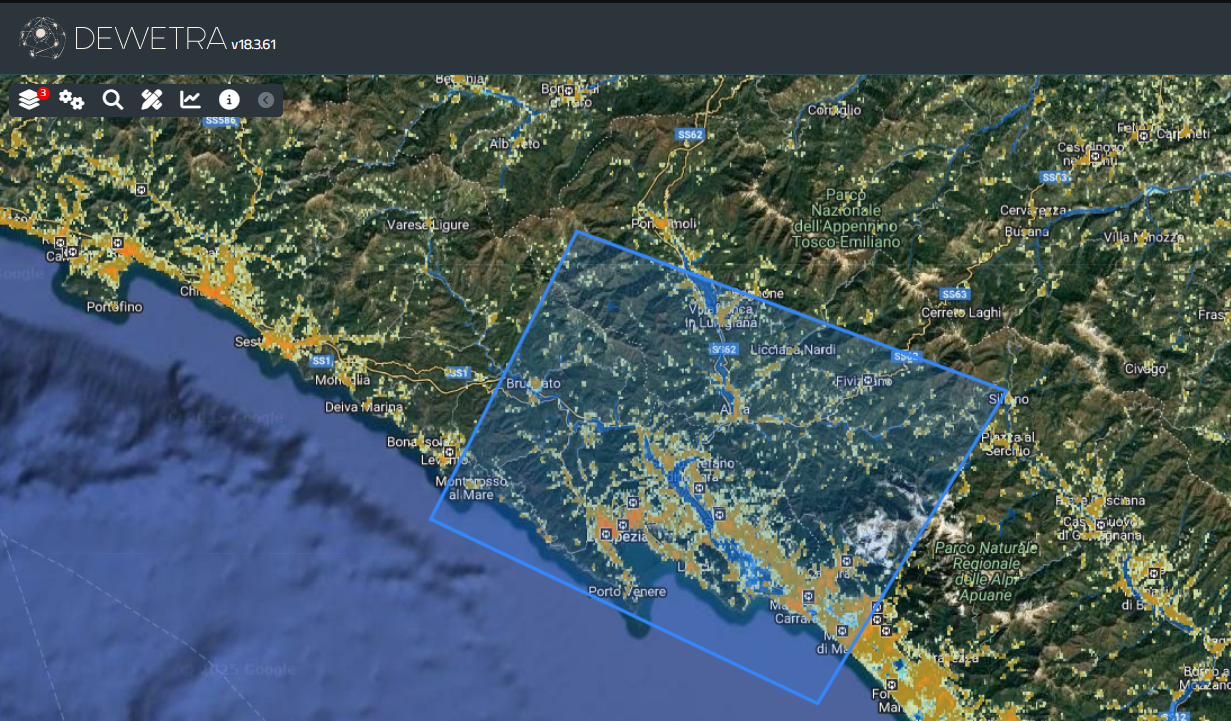Click the round info icon
The height and width of the screenshot is (721, 1231).
coord(229,99)
